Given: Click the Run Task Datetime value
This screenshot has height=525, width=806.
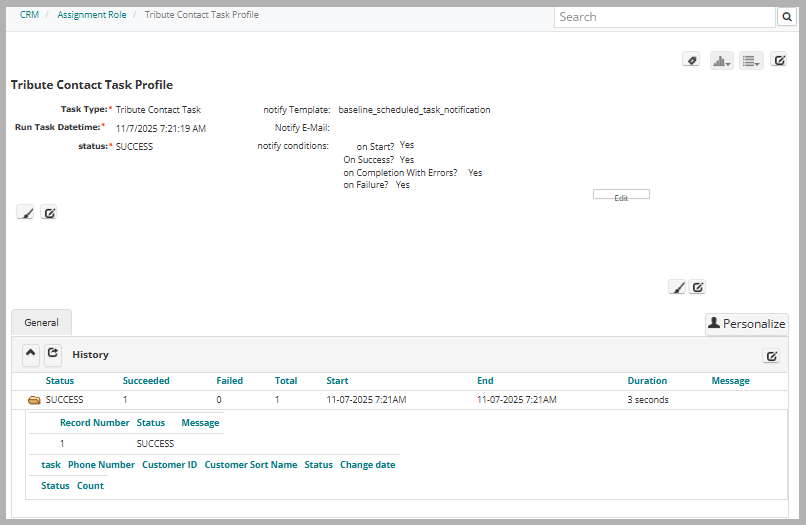Looking at the screenshot, I should [x=161, y=129].
